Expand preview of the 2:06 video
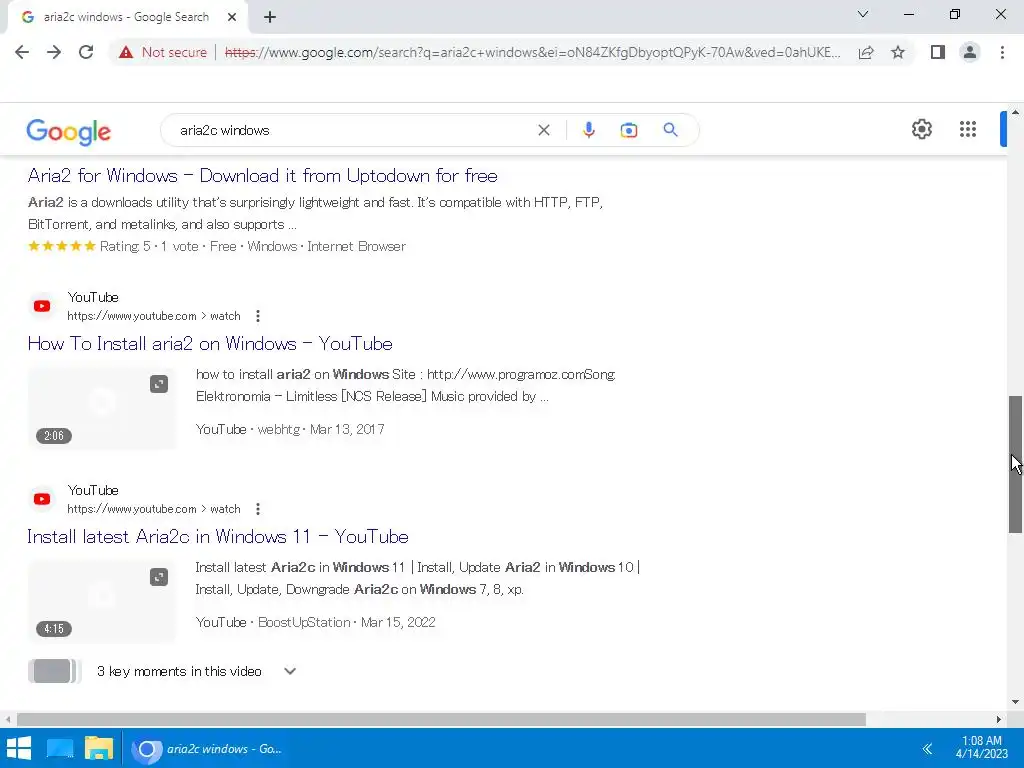The image size is (1024, 768). pos(159,384)
